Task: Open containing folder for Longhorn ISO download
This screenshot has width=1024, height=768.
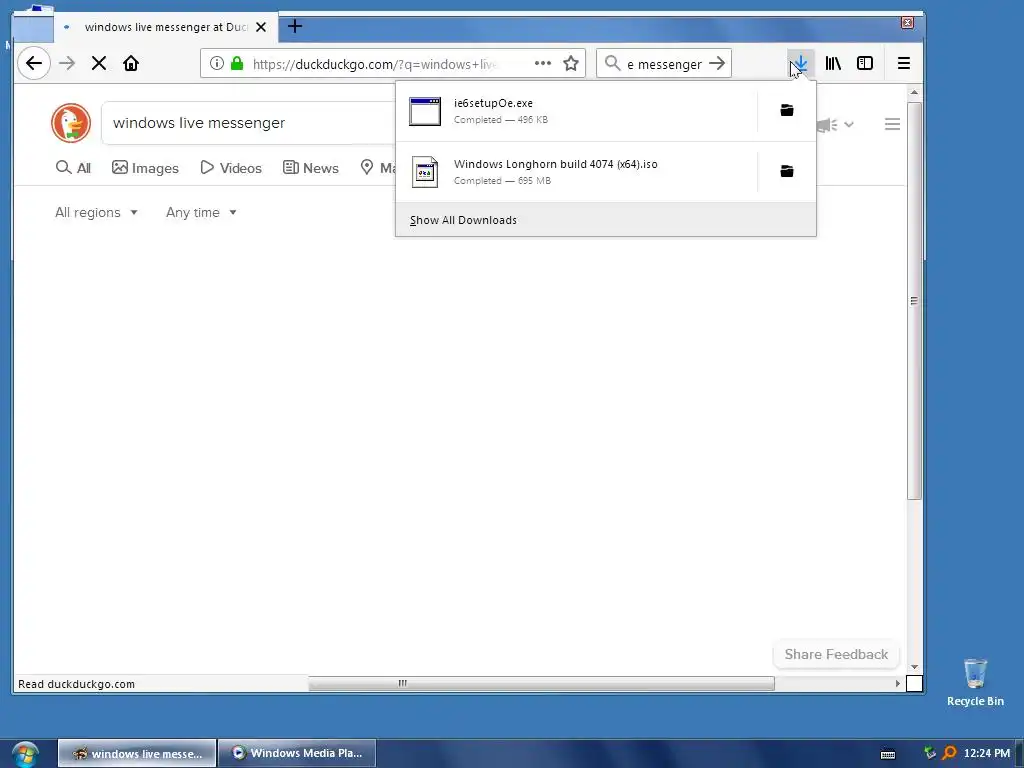Action: (x=787, y=171)
